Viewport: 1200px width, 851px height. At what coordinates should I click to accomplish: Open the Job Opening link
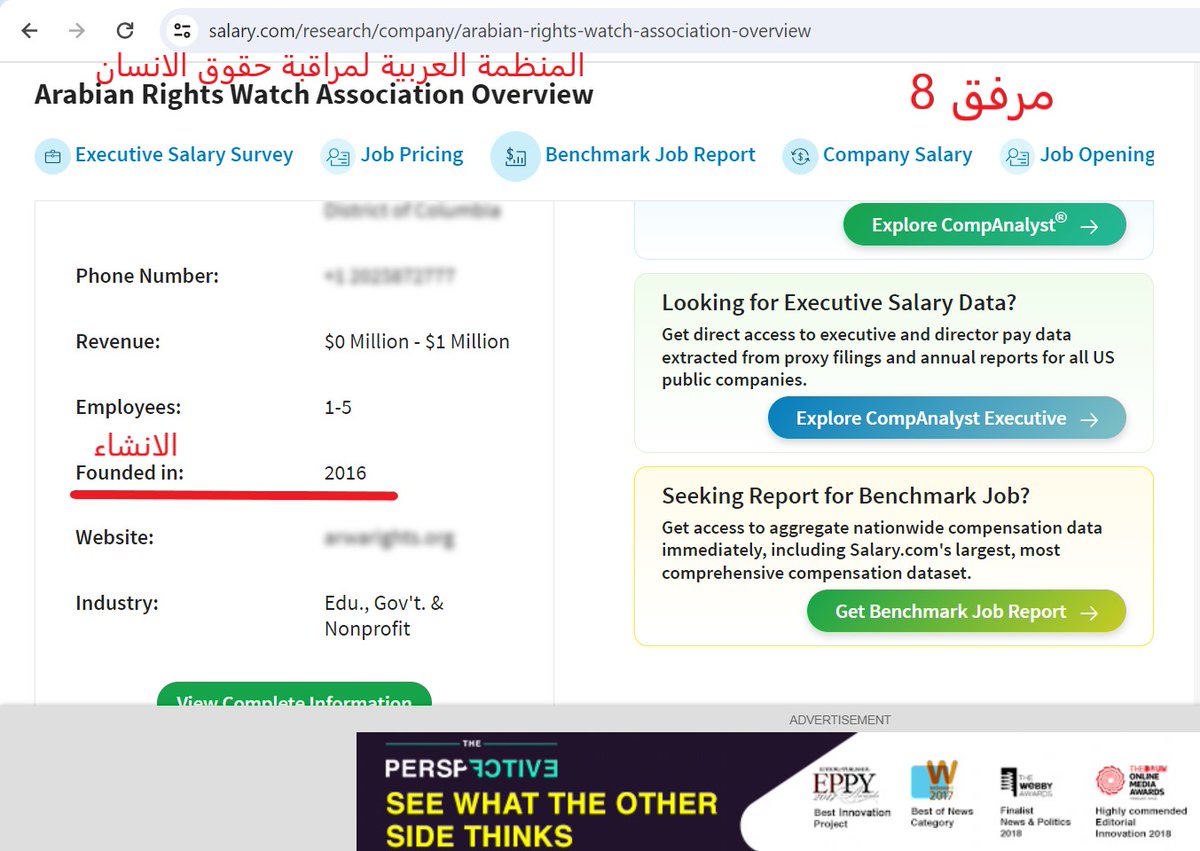click(1097, 155)
